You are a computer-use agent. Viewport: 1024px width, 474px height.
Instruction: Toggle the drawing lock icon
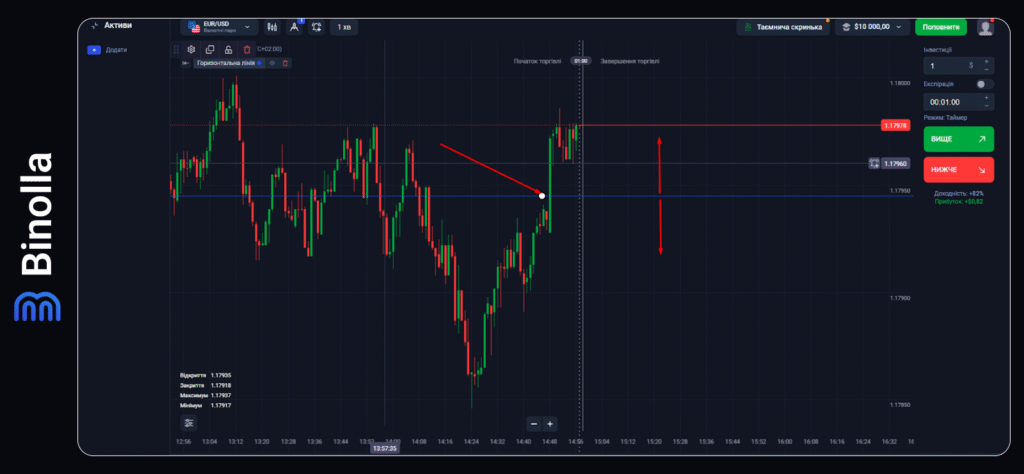[x=229, y=49]
